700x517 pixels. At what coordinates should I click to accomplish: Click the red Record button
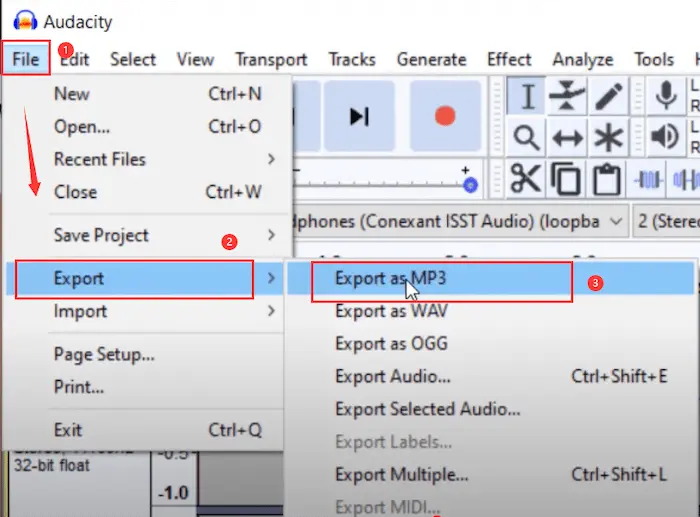click(445, 116)
